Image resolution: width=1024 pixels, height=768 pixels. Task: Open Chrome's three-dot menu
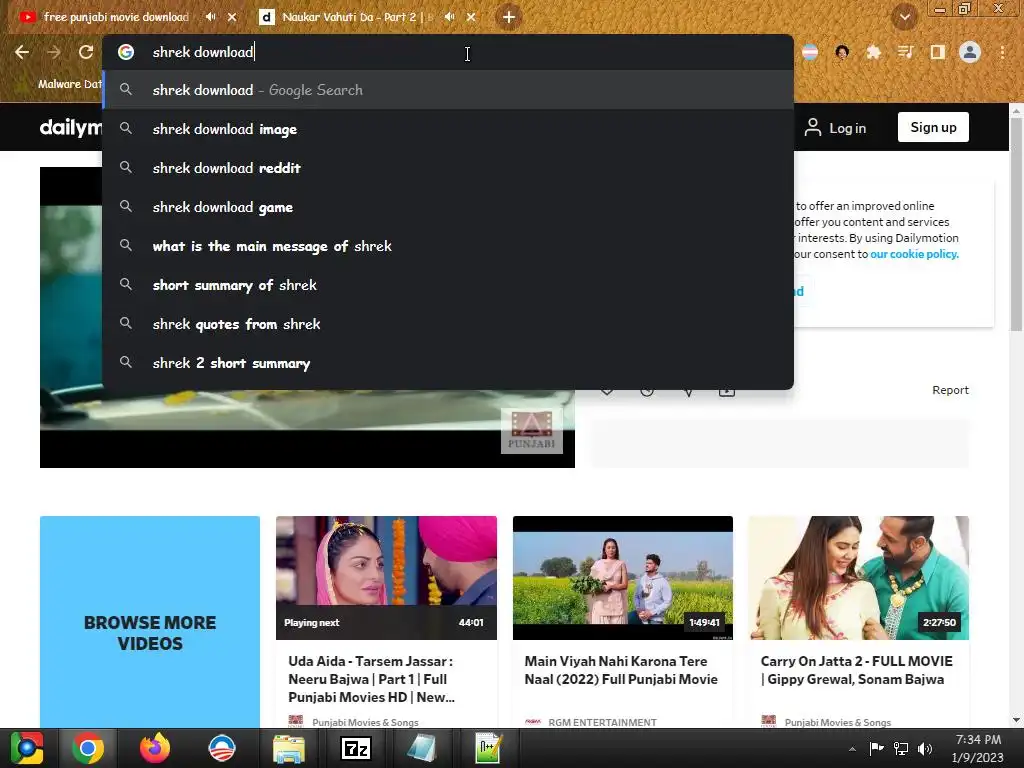coord(1002,52)
